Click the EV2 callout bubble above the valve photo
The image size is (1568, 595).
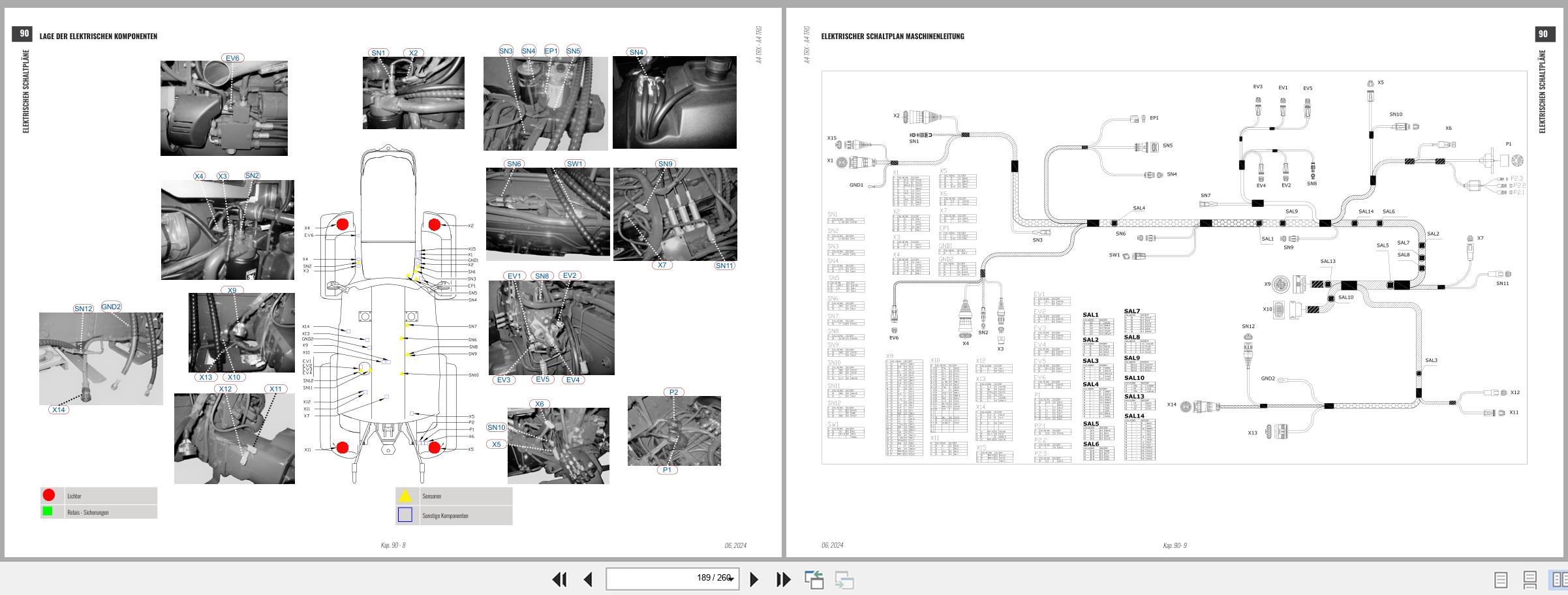(570, 275)
